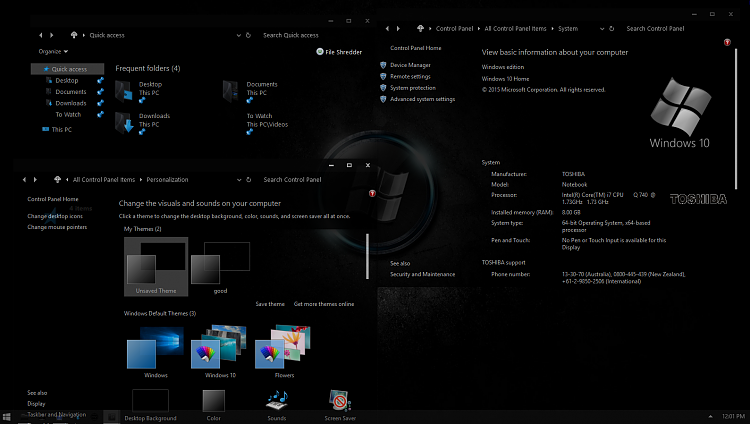The height and width of the screenshot is (424, 750).
Task: Open the Windows Start button
Action: pyautogui.click(x=7, y=417)
